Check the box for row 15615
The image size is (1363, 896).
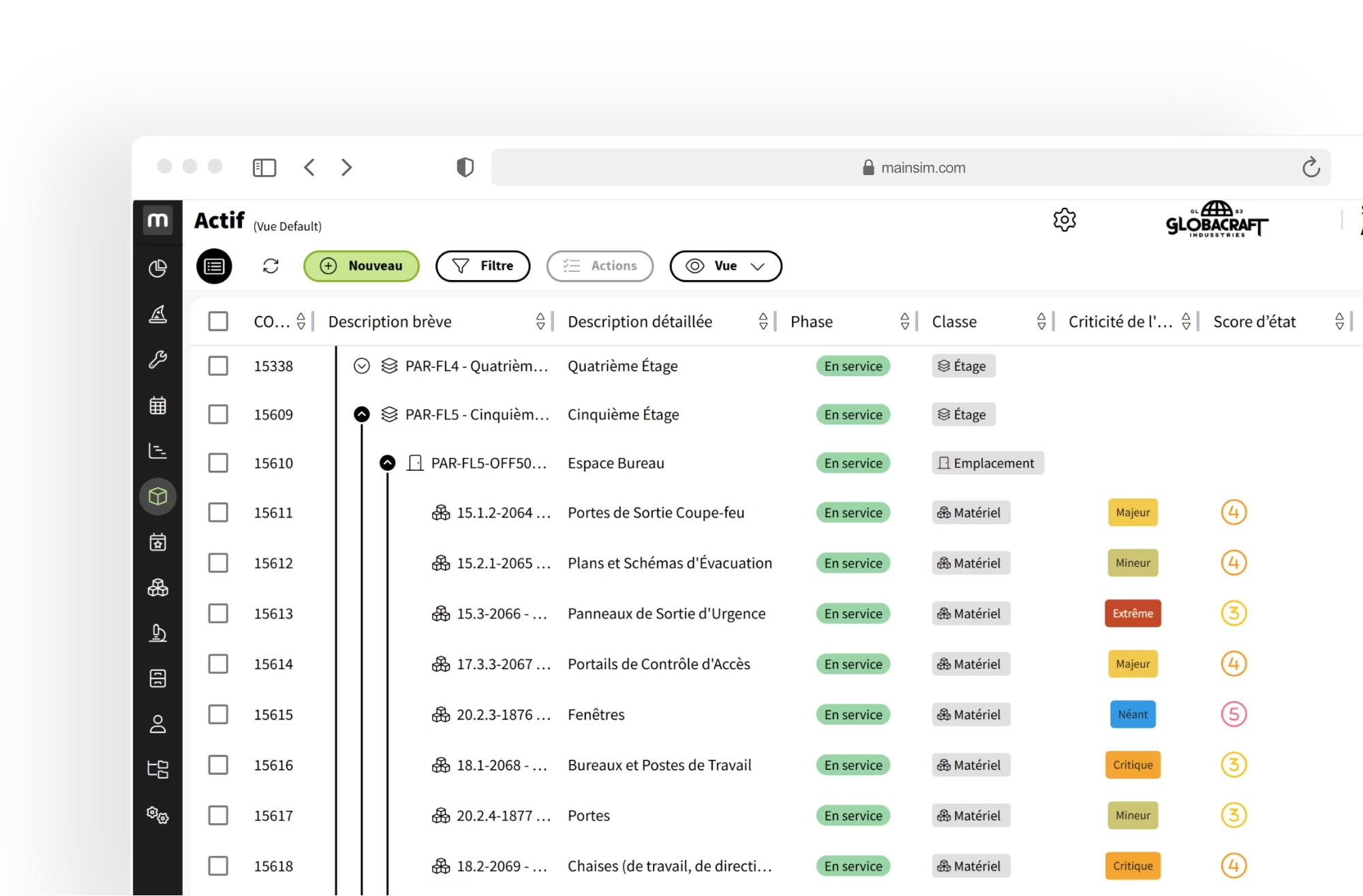click(218, 714)
